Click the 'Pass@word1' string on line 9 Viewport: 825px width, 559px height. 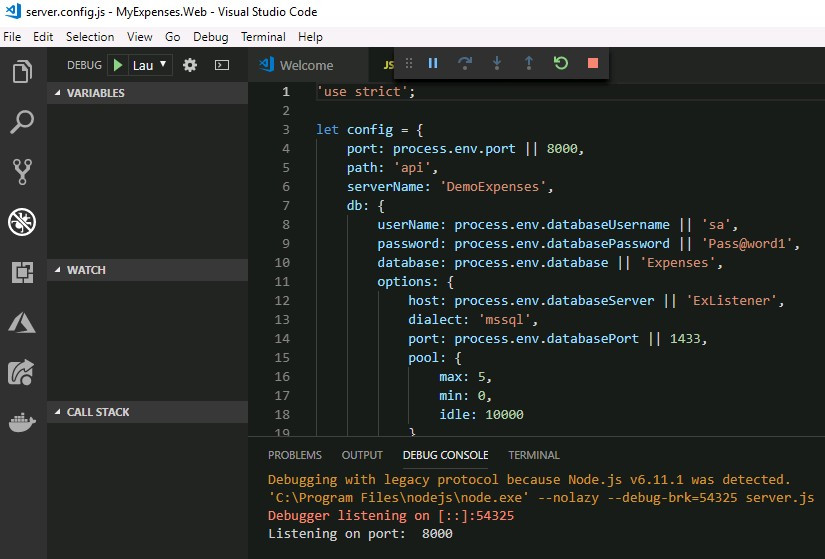(x=747, y=243)
